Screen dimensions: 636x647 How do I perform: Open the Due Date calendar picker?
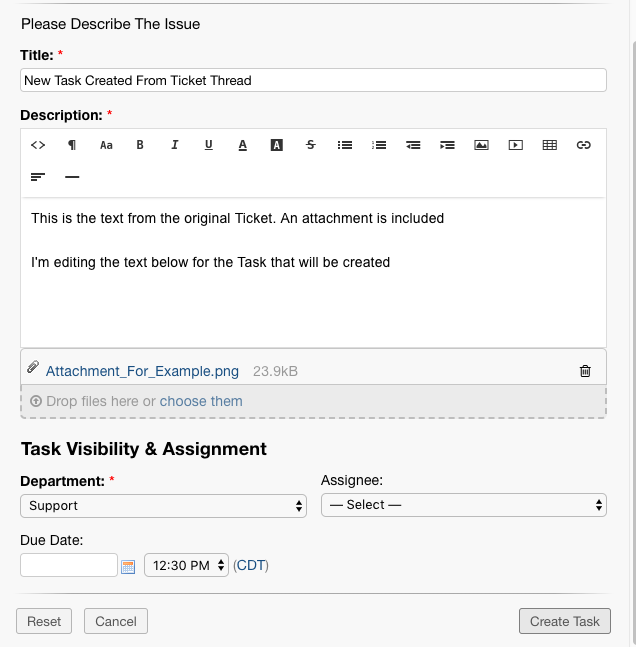click(128, 567)
